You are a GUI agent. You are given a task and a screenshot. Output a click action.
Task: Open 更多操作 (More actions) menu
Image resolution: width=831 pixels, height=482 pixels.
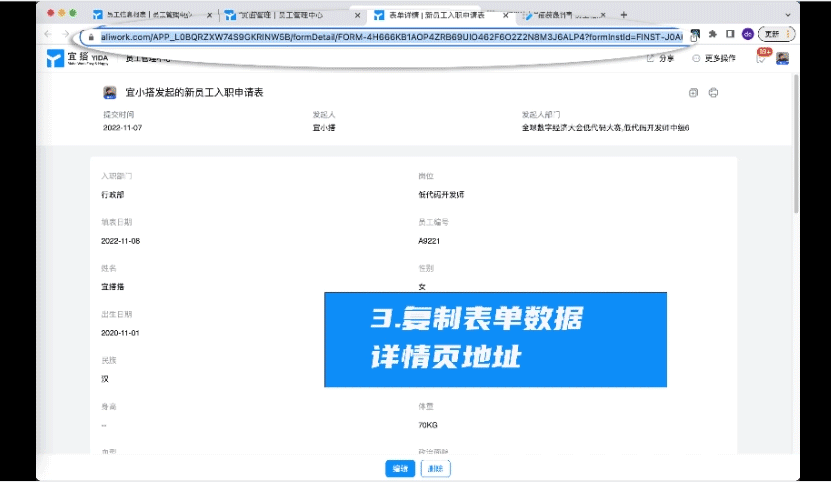(x=714, y=58)
